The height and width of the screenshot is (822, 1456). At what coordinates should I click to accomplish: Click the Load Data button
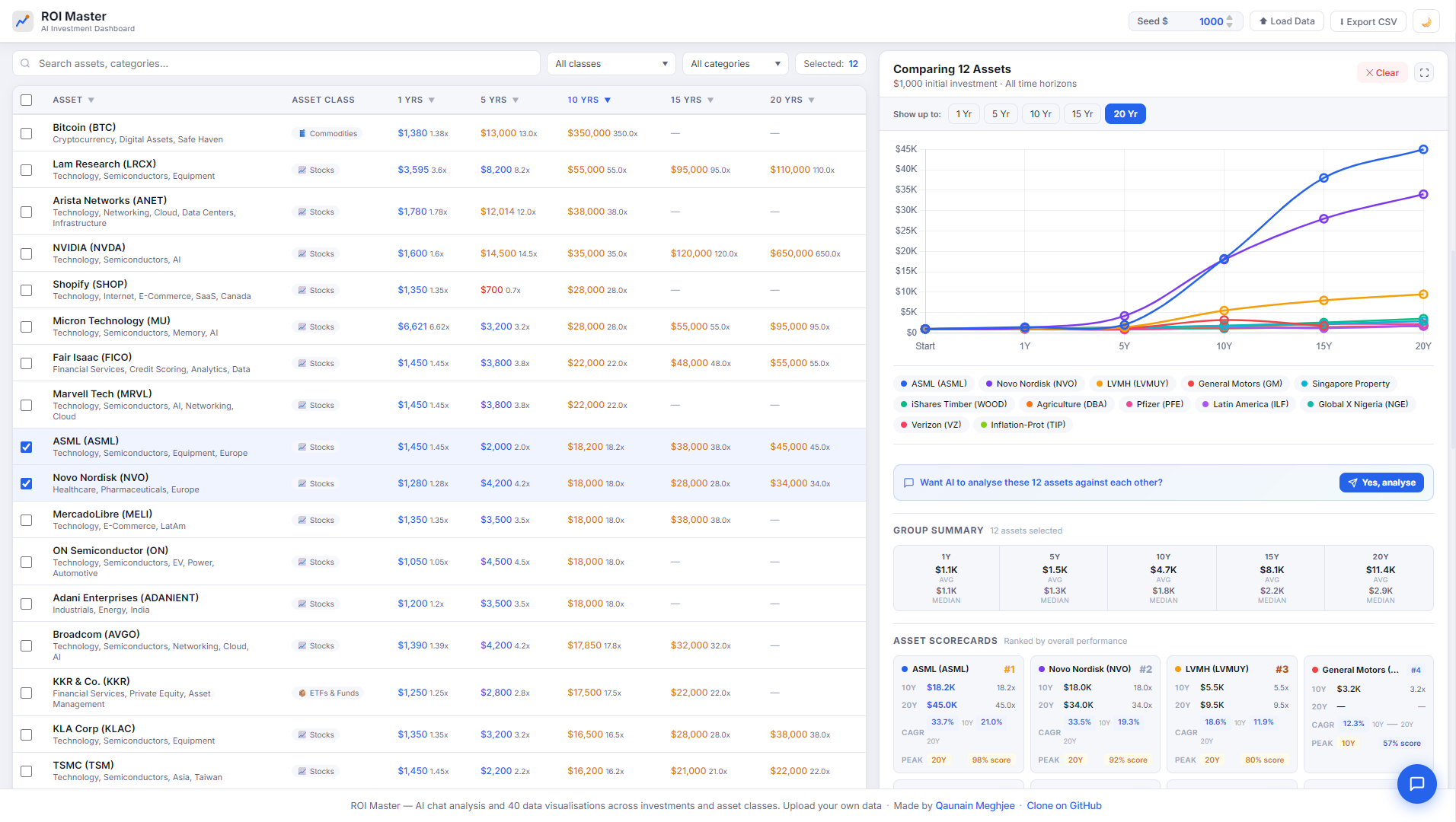coord(1287,21)
